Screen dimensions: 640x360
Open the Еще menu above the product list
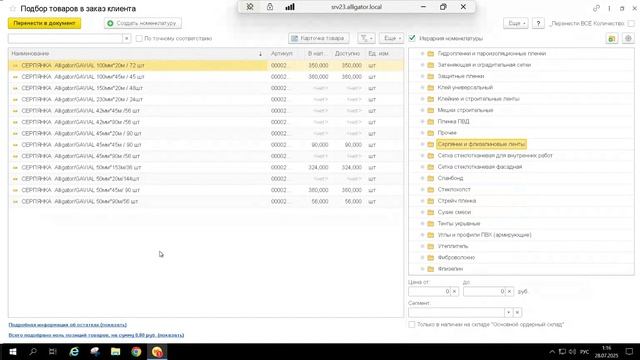pos(391,38)
